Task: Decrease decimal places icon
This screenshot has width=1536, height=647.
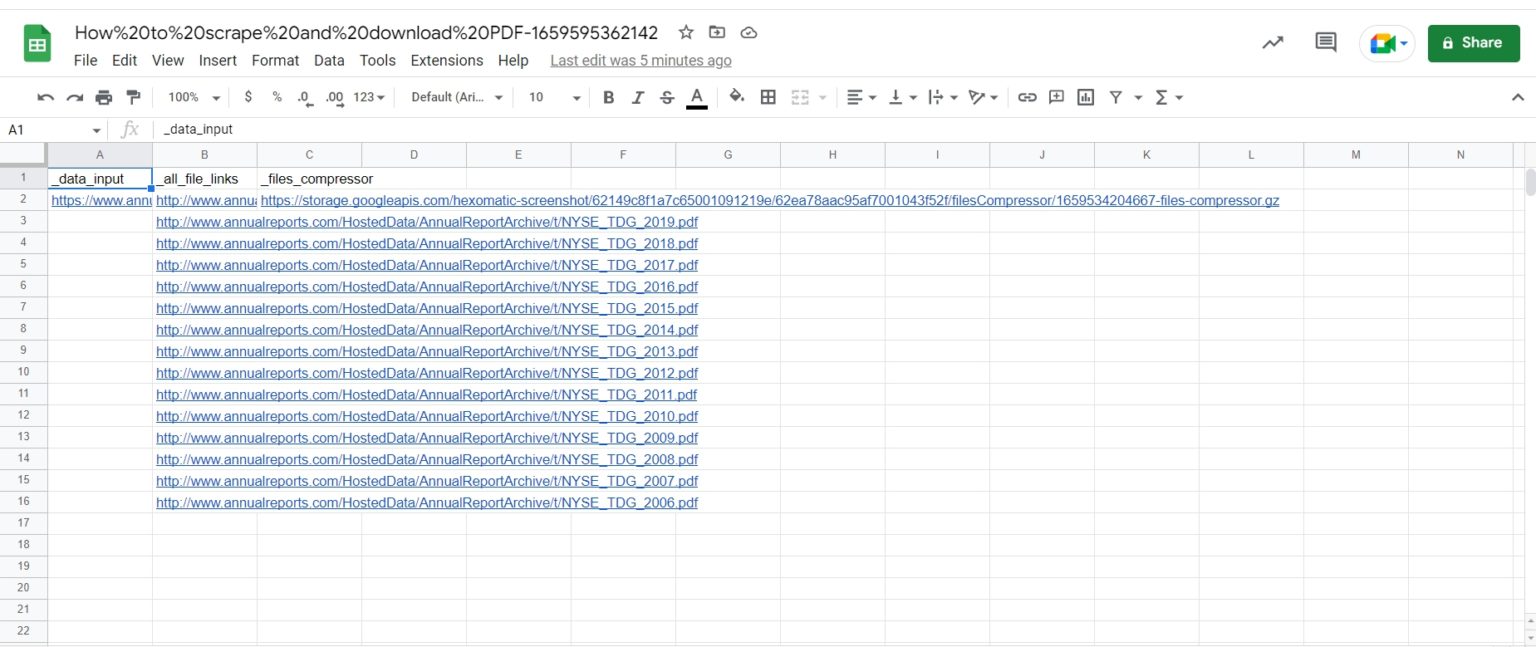Action: coord(305,97)
